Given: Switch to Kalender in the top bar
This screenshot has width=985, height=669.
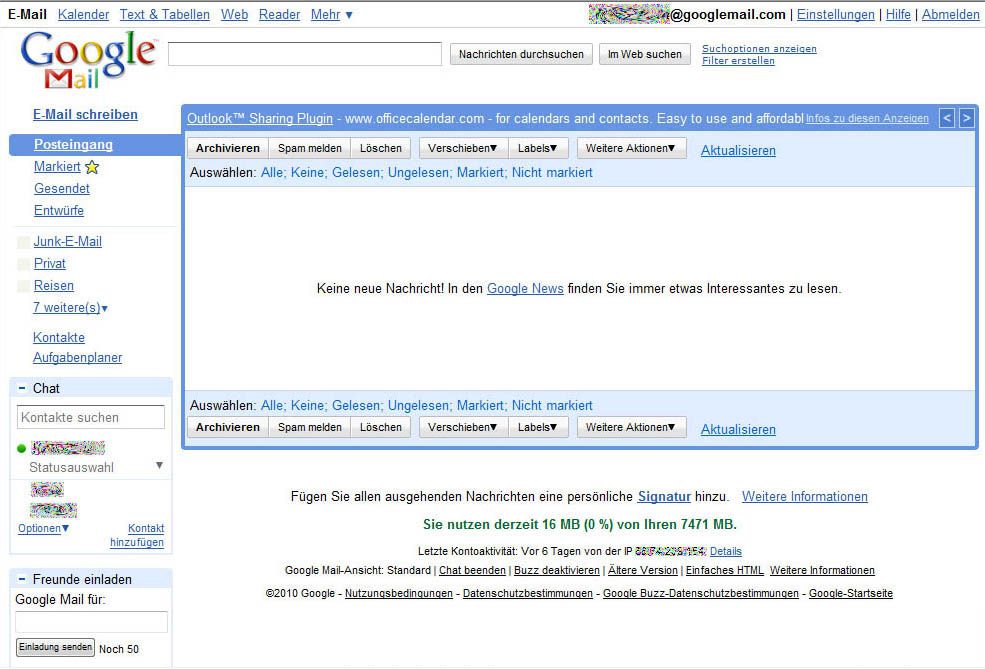Looking at the screenshot, I should tap(83, 14).
